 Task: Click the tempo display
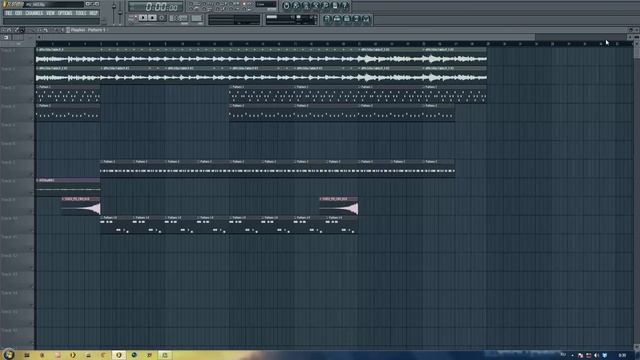(x=178, y=18)
